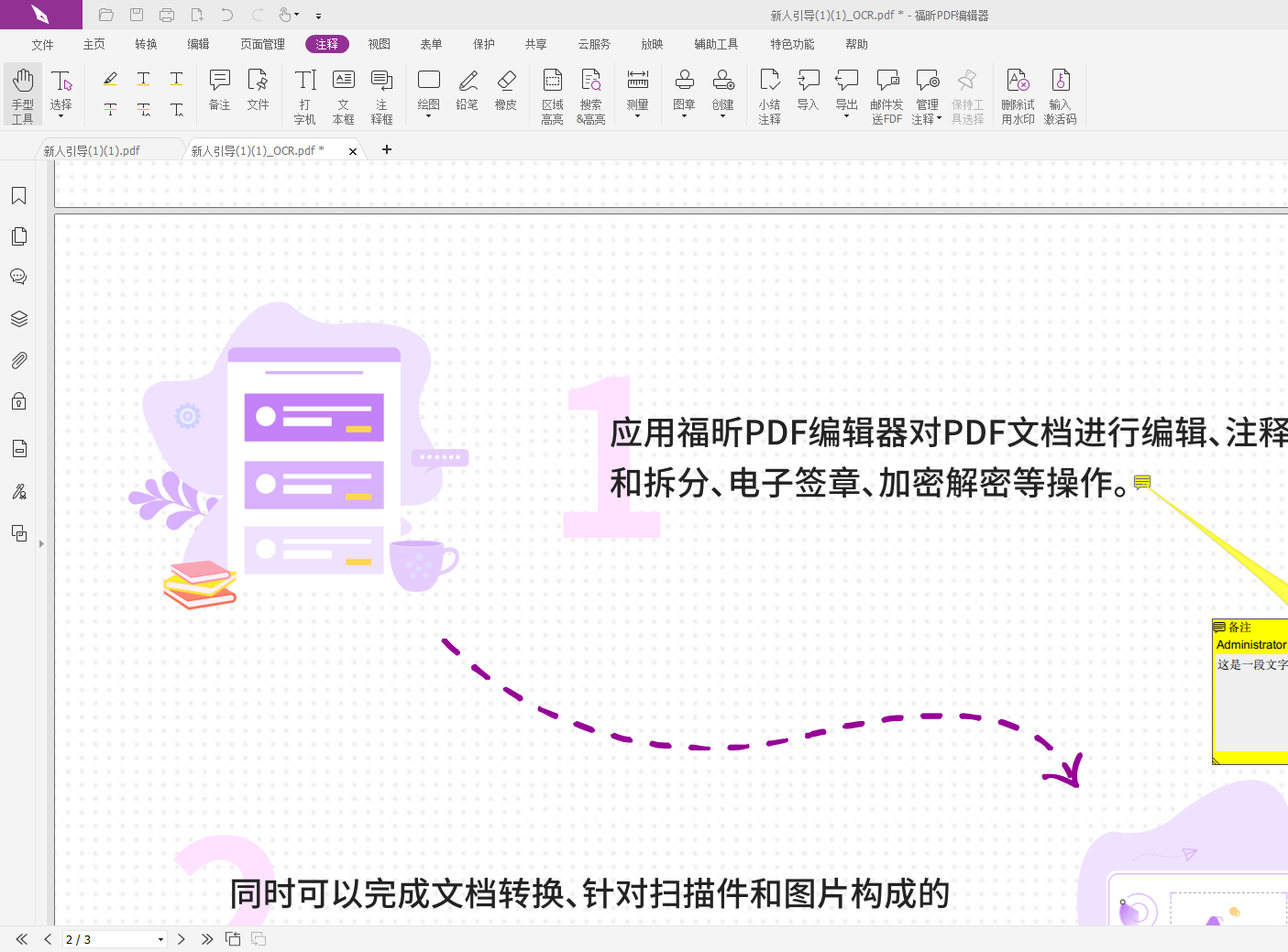Switch to the 编辑 (Edit) ribbon tab

tap(198, 44)
